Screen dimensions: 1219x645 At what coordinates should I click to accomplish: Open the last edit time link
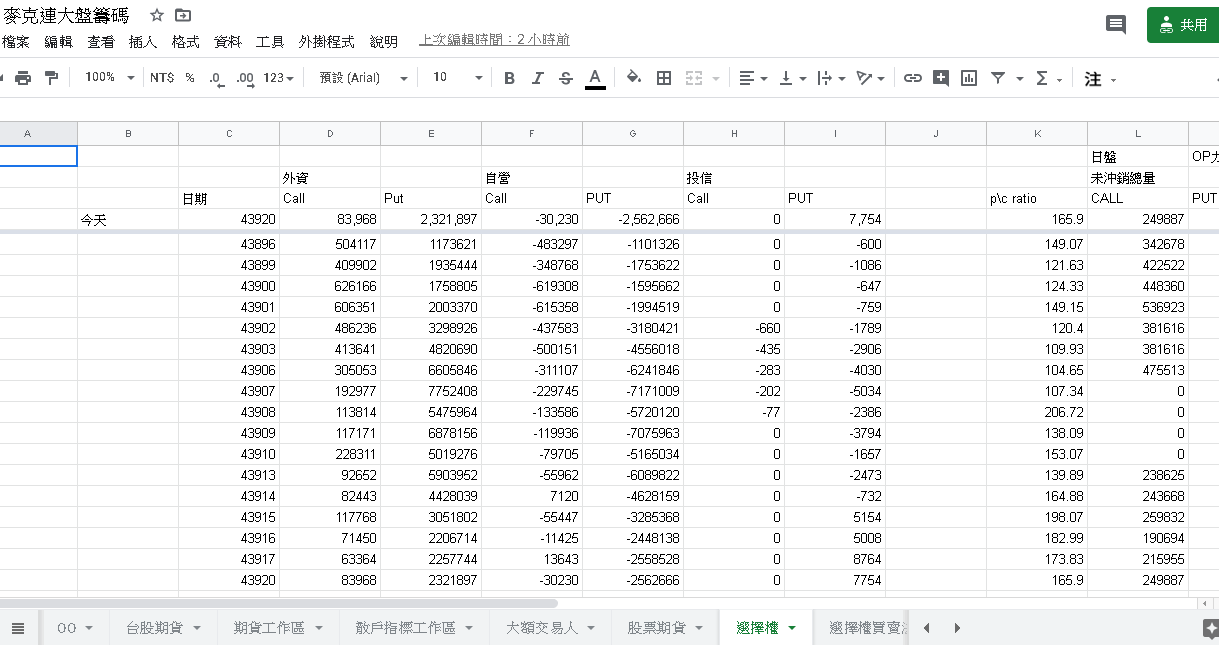494,40
